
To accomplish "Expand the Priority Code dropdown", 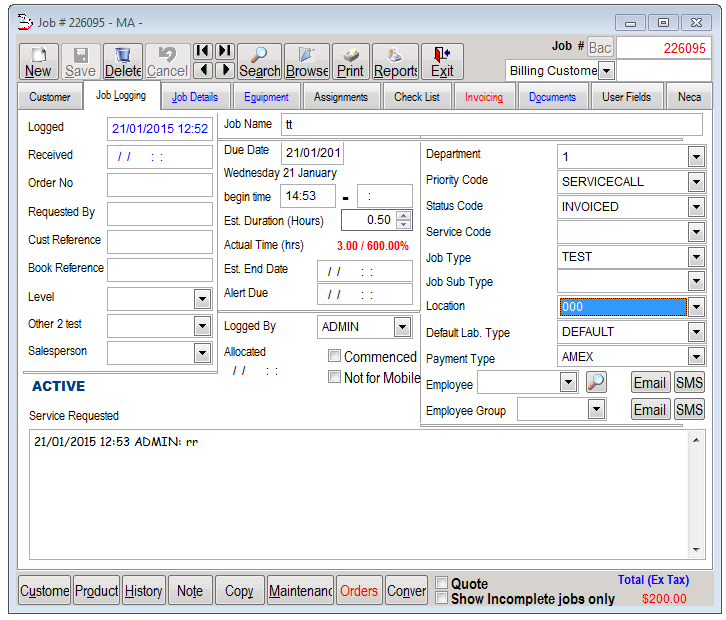I will (696, 181).
